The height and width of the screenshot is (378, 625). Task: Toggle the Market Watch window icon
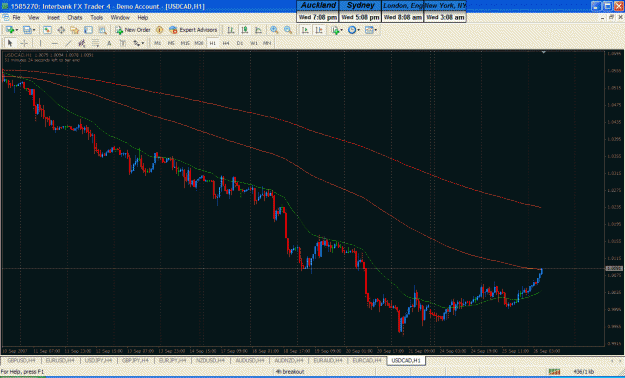(47, 30)
